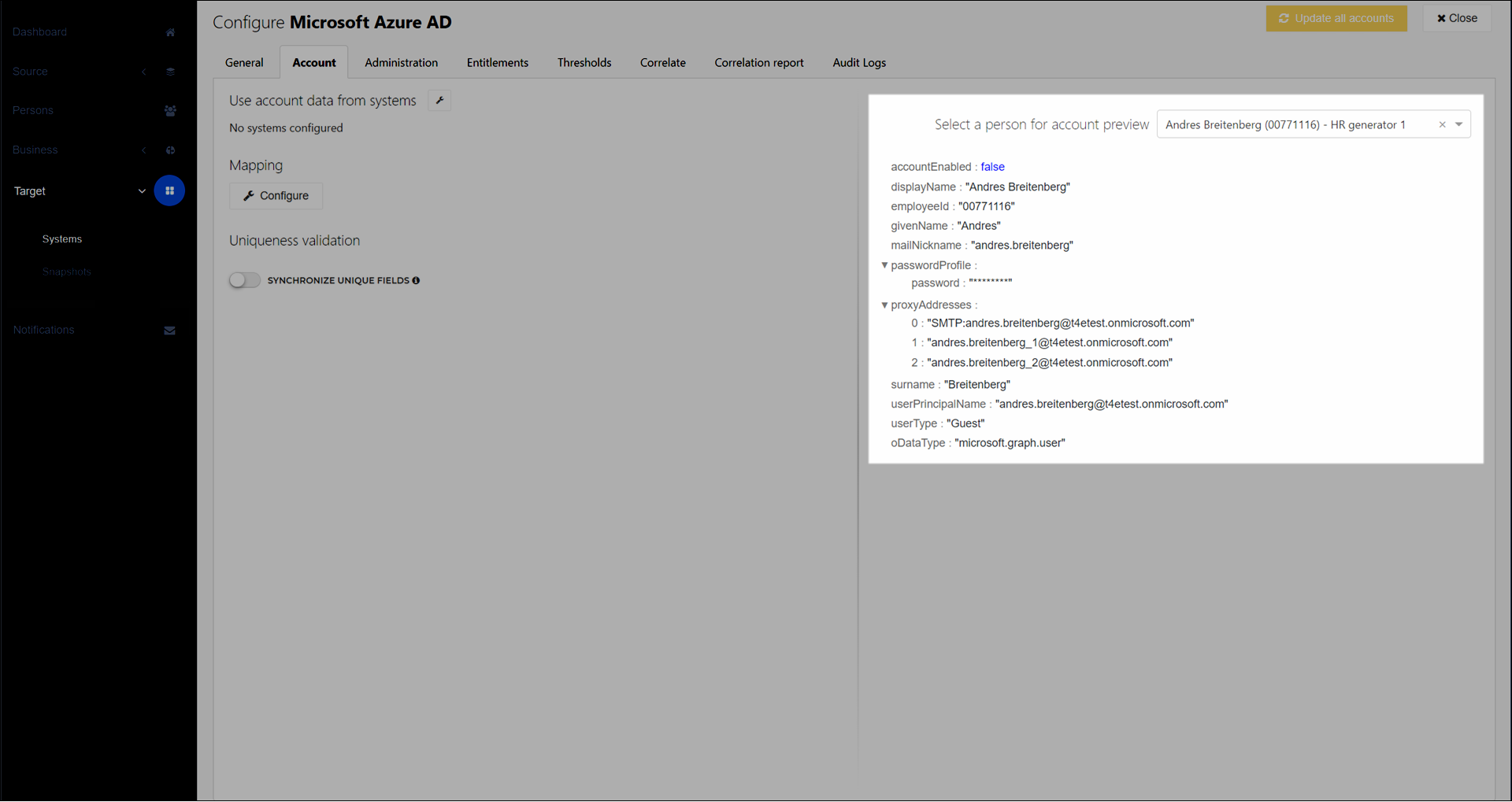
Task: View the Audit Logs tab
Action: pyautogui.click(x=859, y=63)
